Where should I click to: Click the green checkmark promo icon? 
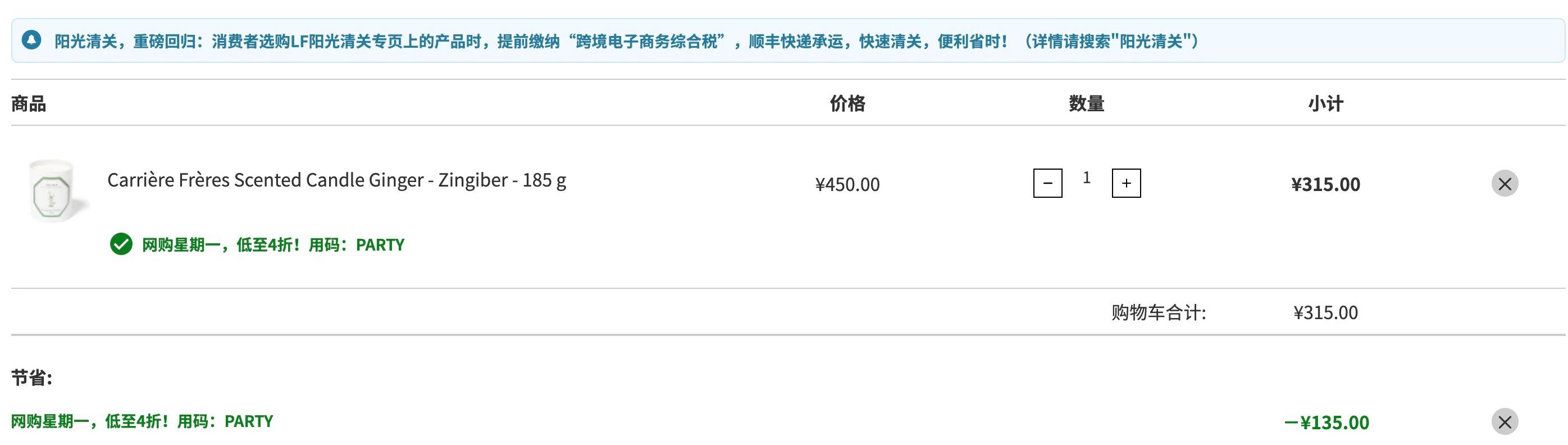121,244
